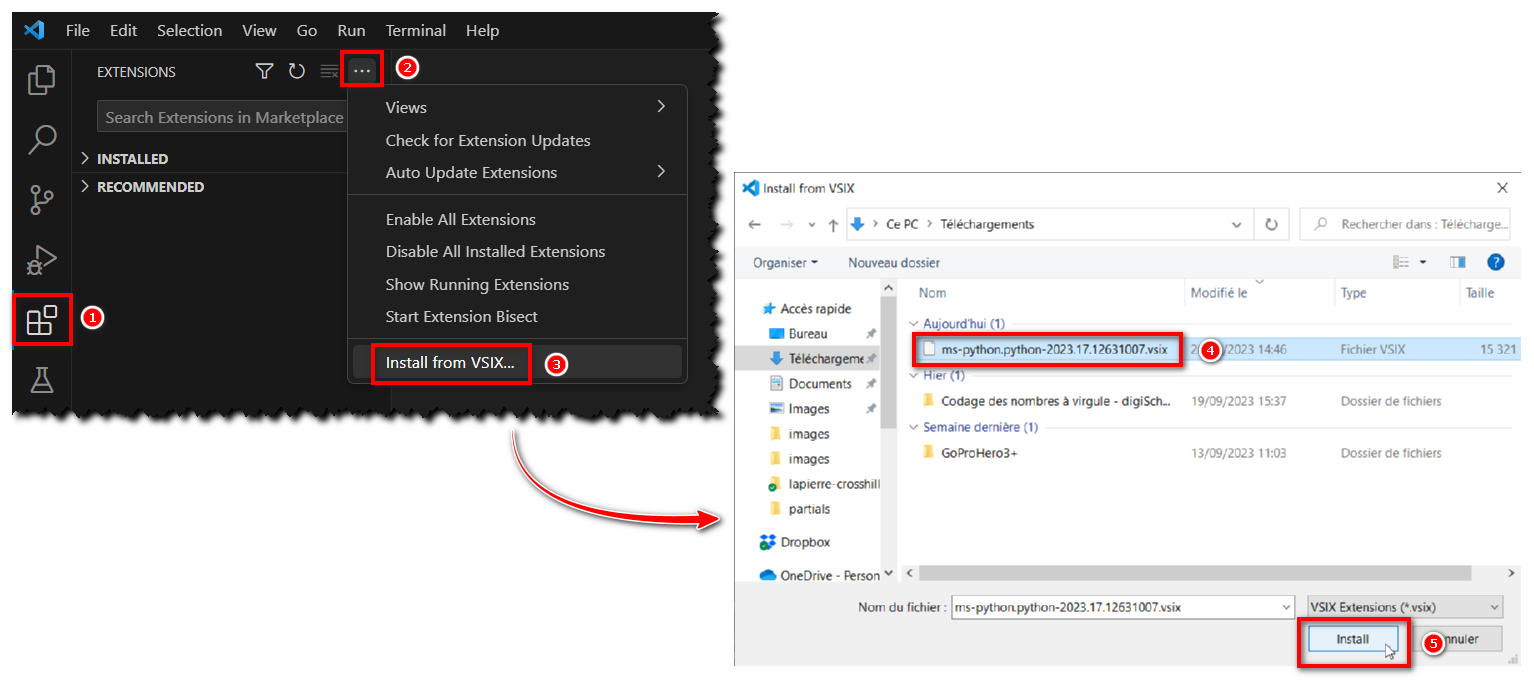Open the Organiser dropdown
1534x690 pixels.
[x=785, y=262]
